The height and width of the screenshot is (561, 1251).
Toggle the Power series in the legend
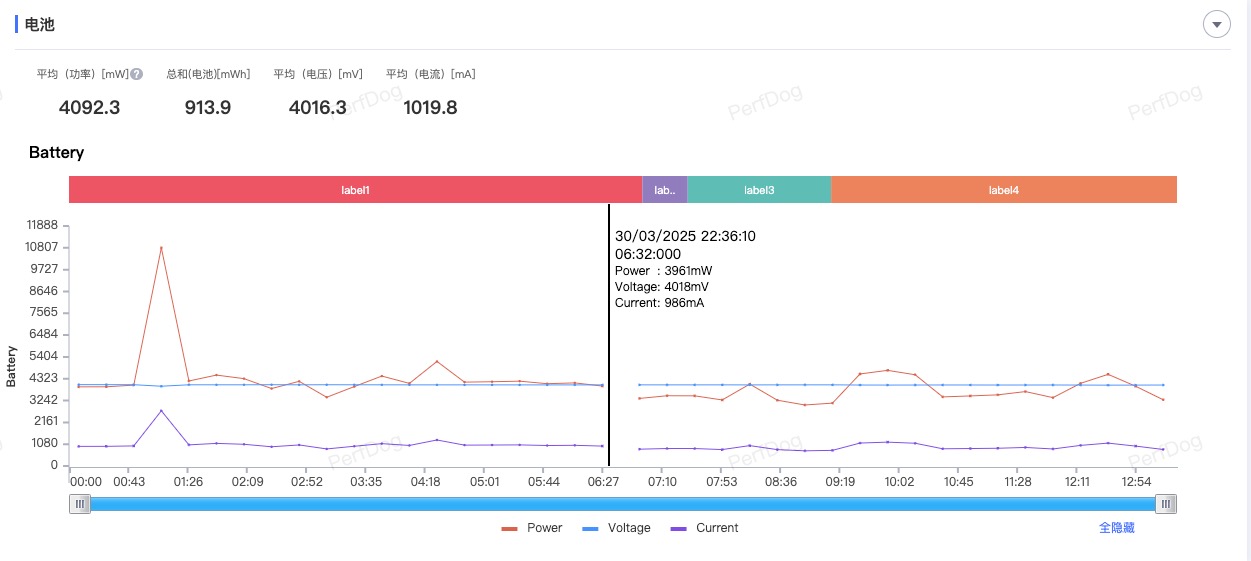tap(532, 528)
